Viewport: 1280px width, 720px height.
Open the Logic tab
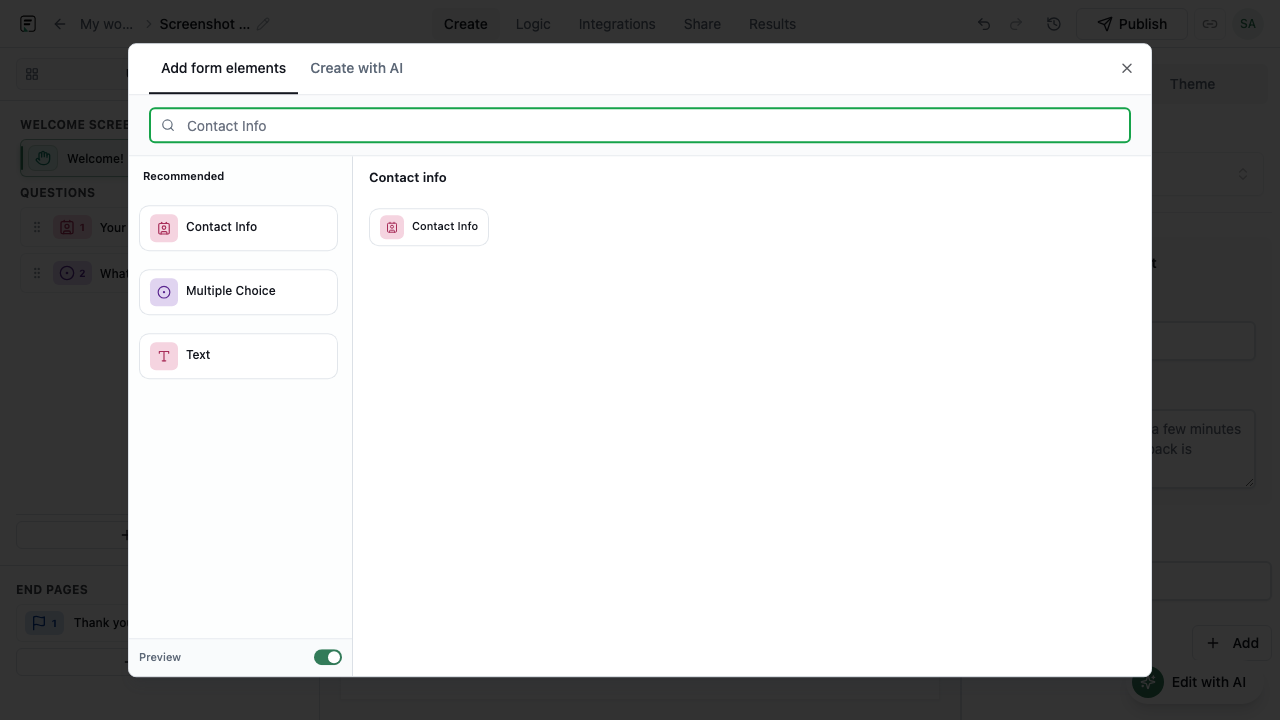point(533,24)
